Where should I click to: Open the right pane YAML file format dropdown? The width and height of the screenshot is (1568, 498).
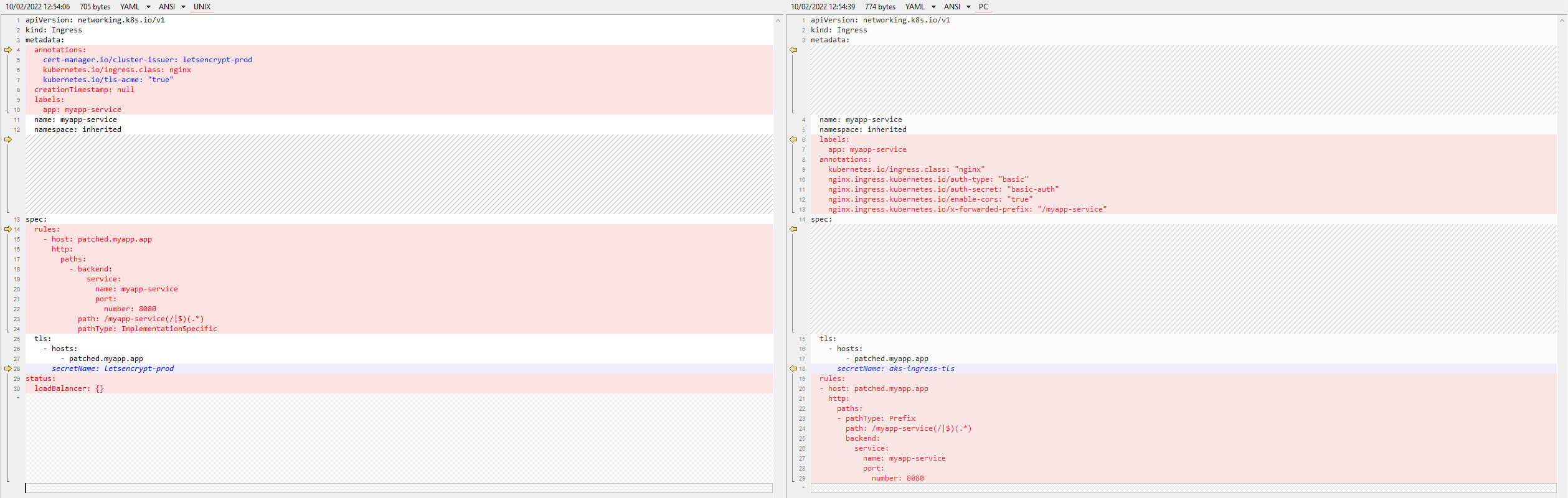(920, 7)
